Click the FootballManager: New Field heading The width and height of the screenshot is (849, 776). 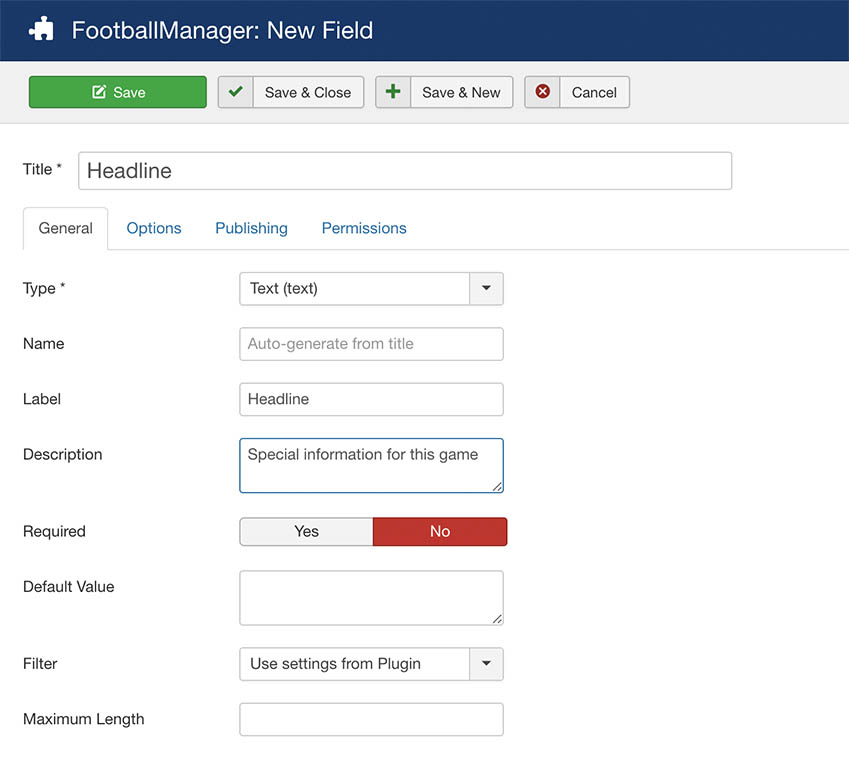coord(222,30)
